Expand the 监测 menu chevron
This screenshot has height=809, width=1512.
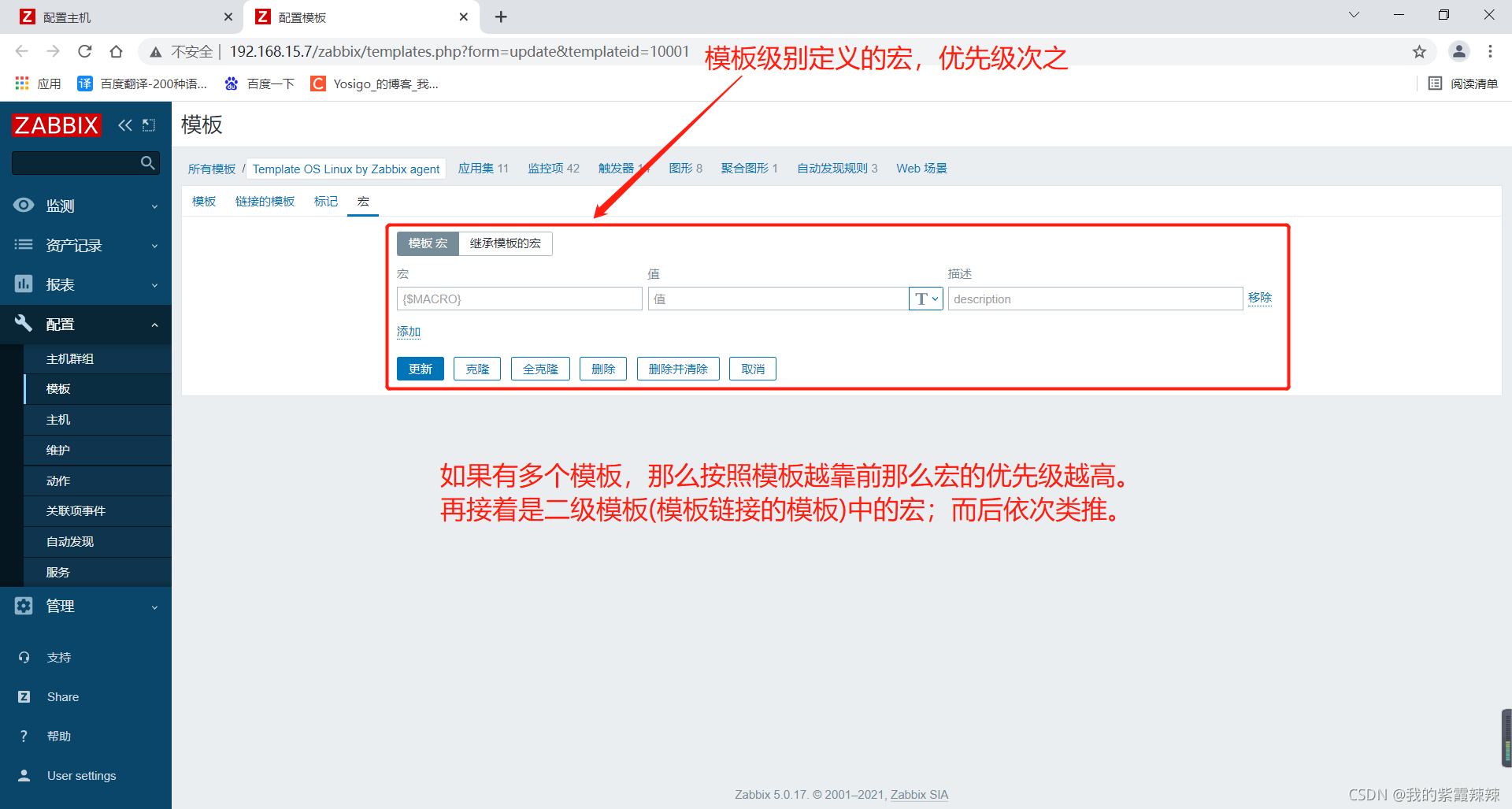pos(154,206)
